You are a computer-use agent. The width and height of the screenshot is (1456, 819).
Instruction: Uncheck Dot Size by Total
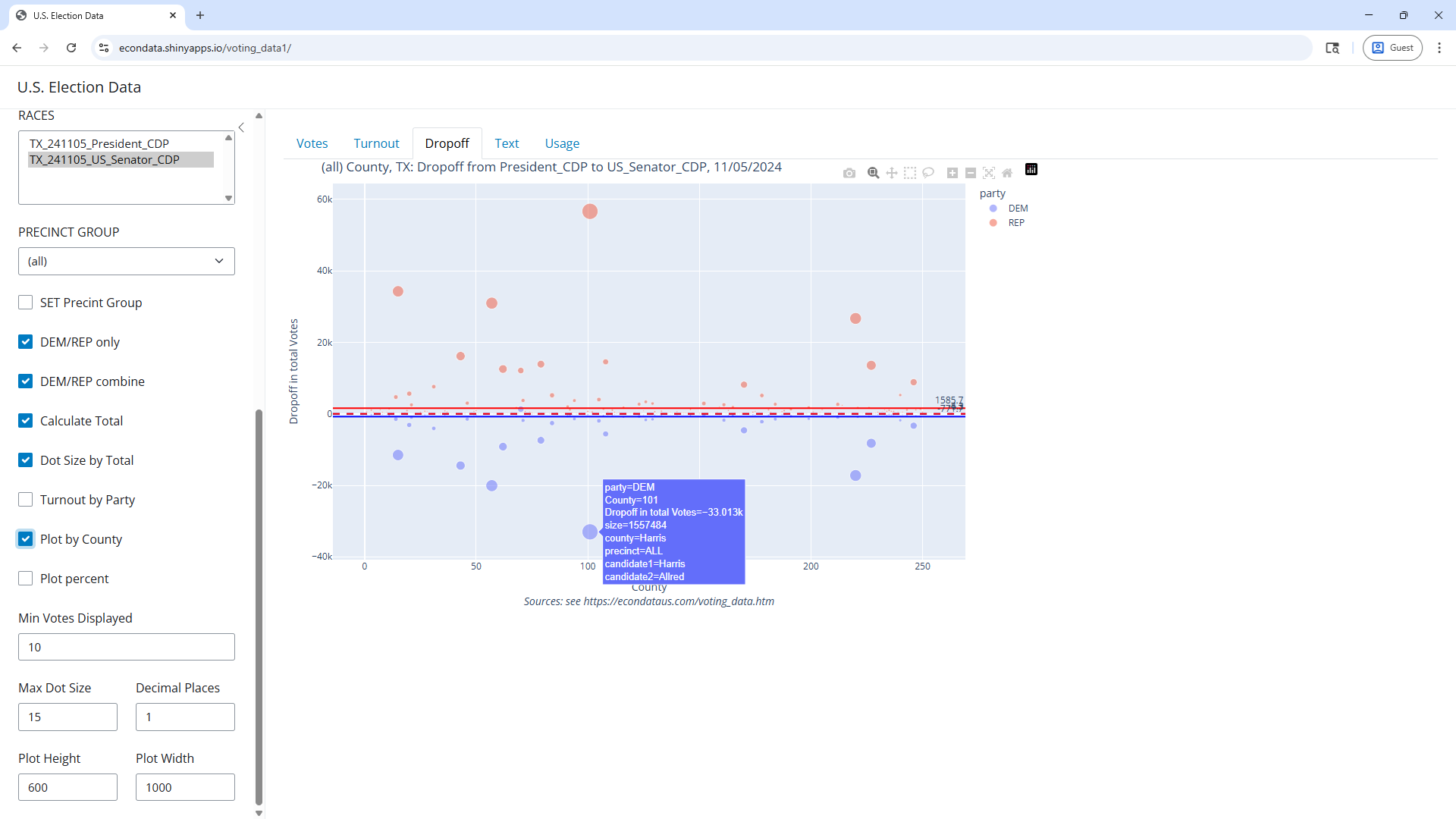(26, 460)
